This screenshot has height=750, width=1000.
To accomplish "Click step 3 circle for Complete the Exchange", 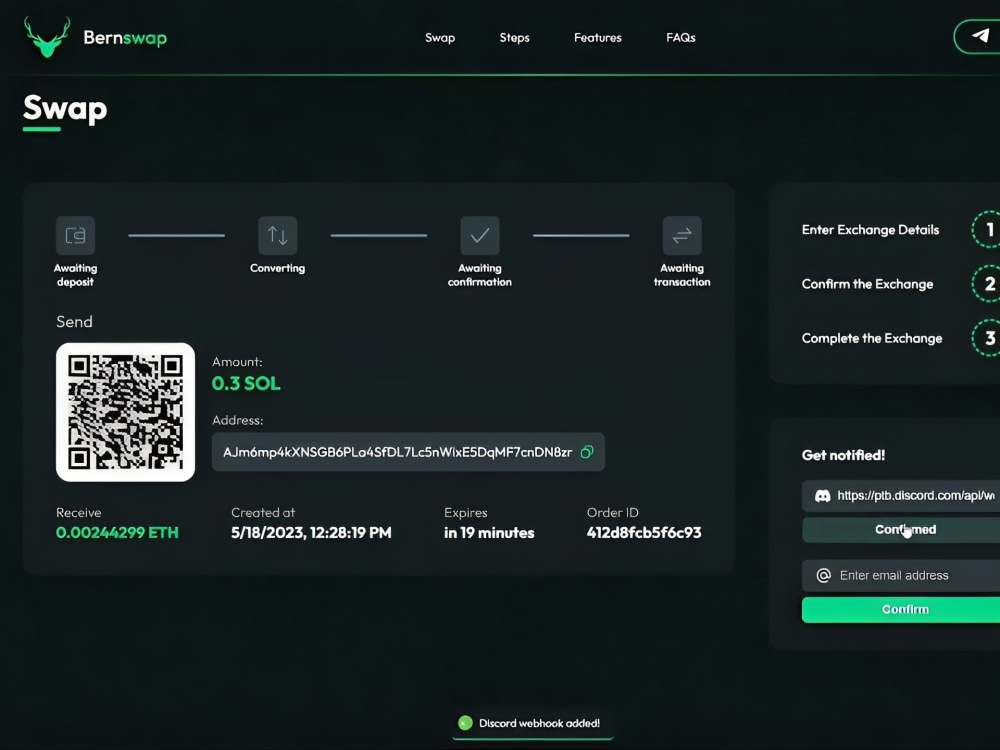I will coord(987,338).
